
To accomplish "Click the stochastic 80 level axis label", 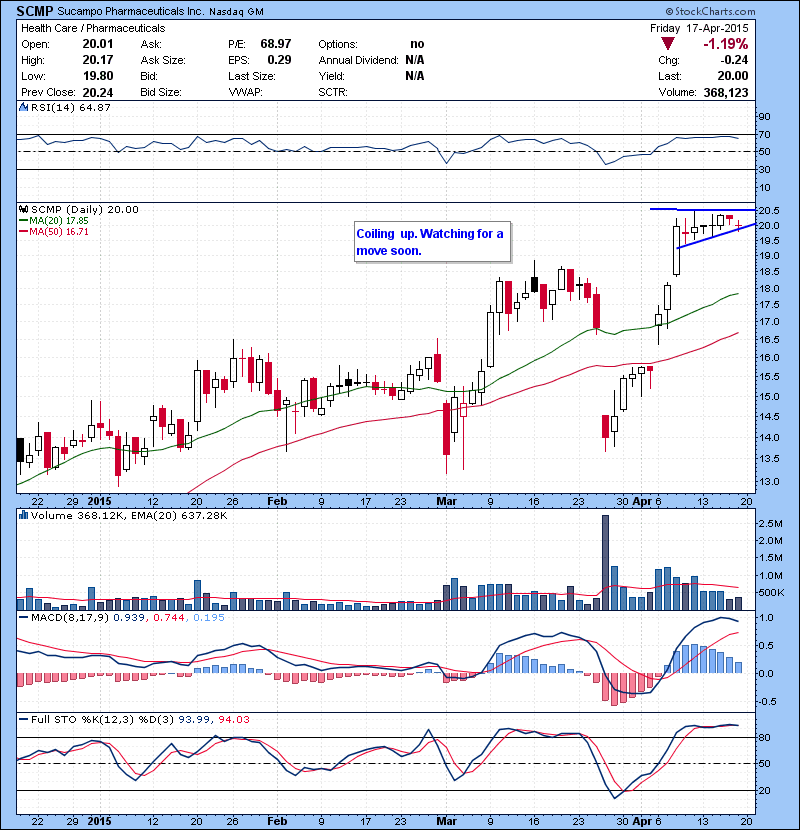I will [765, 737].
